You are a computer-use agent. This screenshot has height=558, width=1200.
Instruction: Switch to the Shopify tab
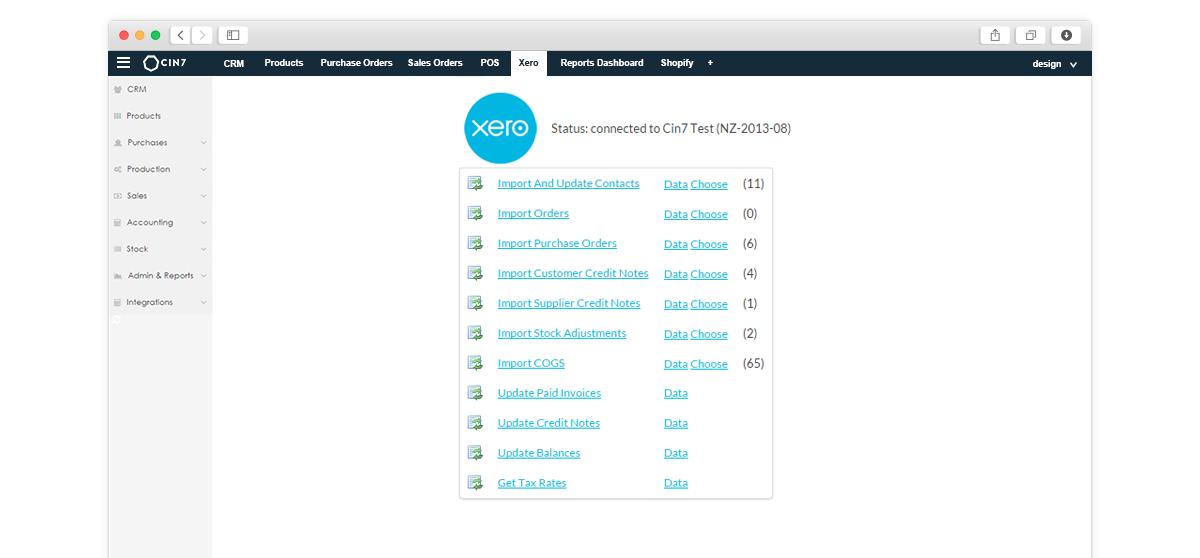coord(677,63)
